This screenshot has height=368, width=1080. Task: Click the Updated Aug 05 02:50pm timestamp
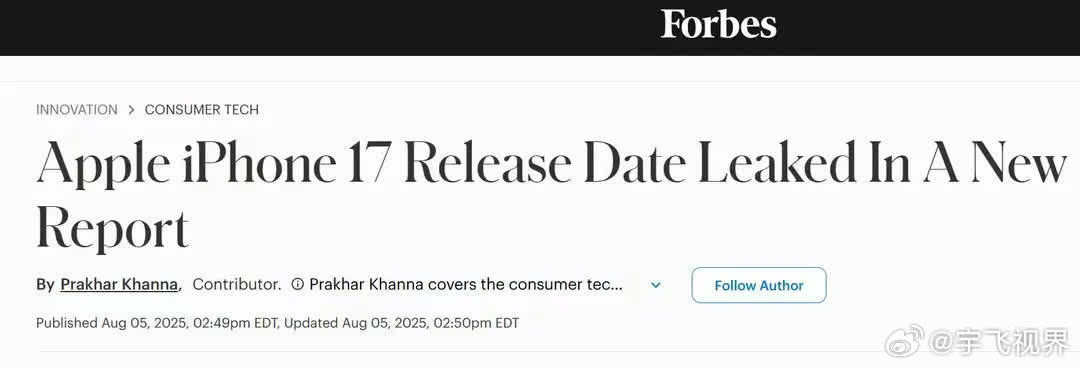(402, 323)
